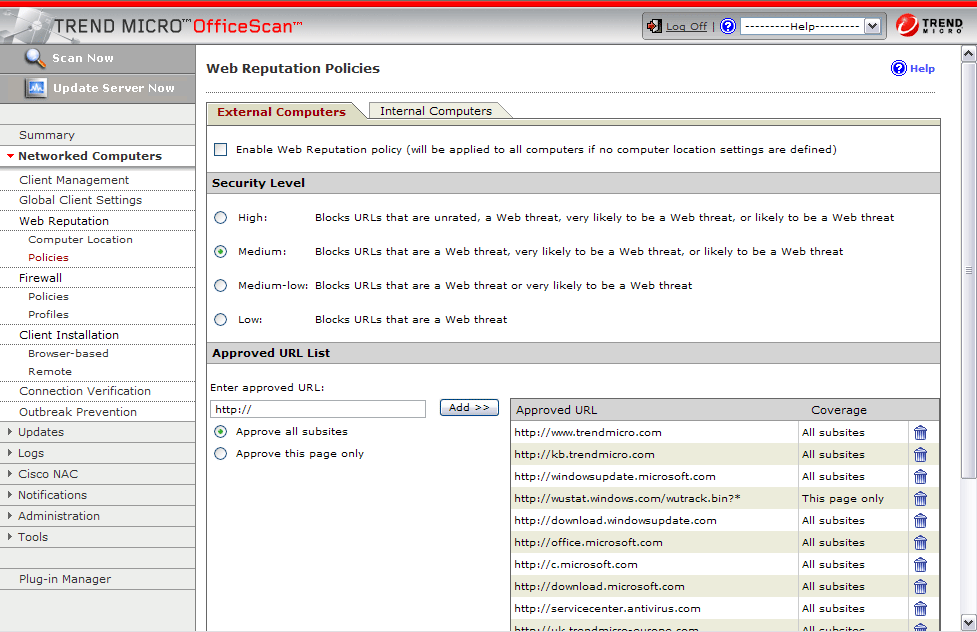This screenshot has height=632, width=977.
Task: Delete http://kb.trendmicro.com entry
Action: coord(920,454)
